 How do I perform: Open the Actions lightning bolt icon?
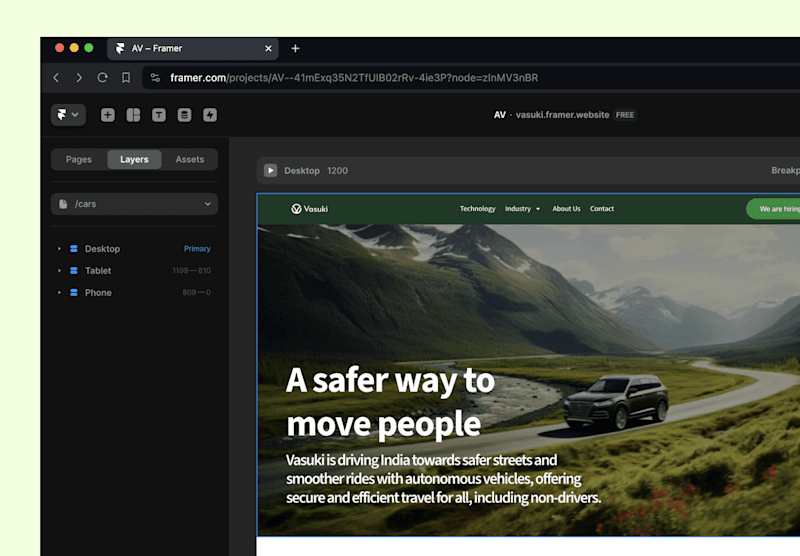pos(210,115)
